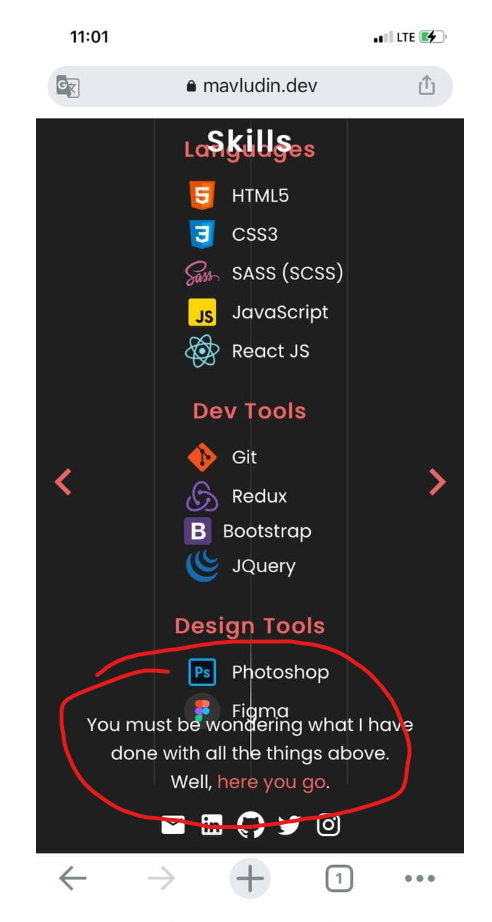Screen dimensions: 492x922
Task: Click the Git logo icon
Action: pos(202,457)
